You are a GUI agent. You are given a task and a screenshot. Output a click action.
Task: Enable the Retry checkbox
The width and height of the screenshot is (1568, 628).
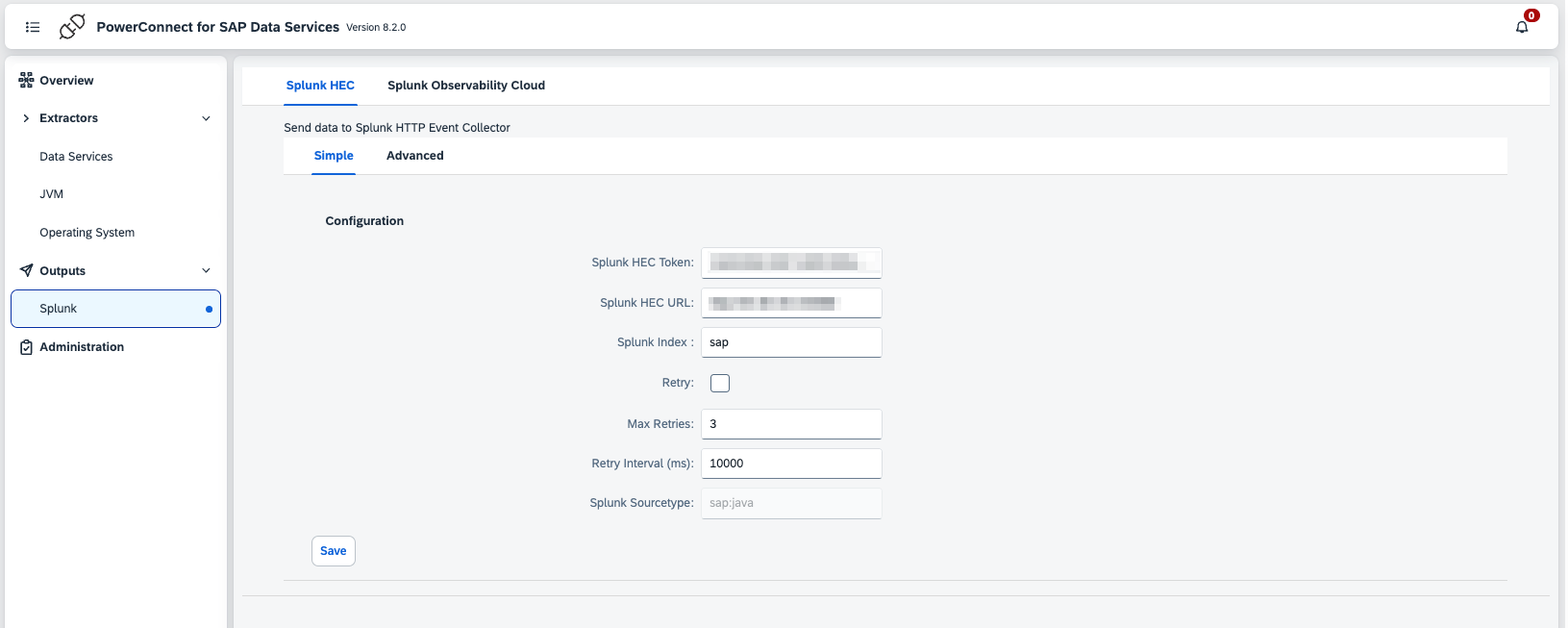tap(720, 383)
